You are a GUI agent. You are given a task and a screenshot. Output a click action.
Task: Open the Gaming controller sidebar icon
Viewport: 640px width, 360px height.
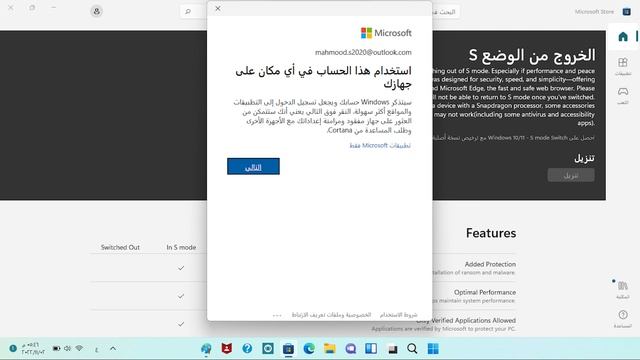(623, 95)
